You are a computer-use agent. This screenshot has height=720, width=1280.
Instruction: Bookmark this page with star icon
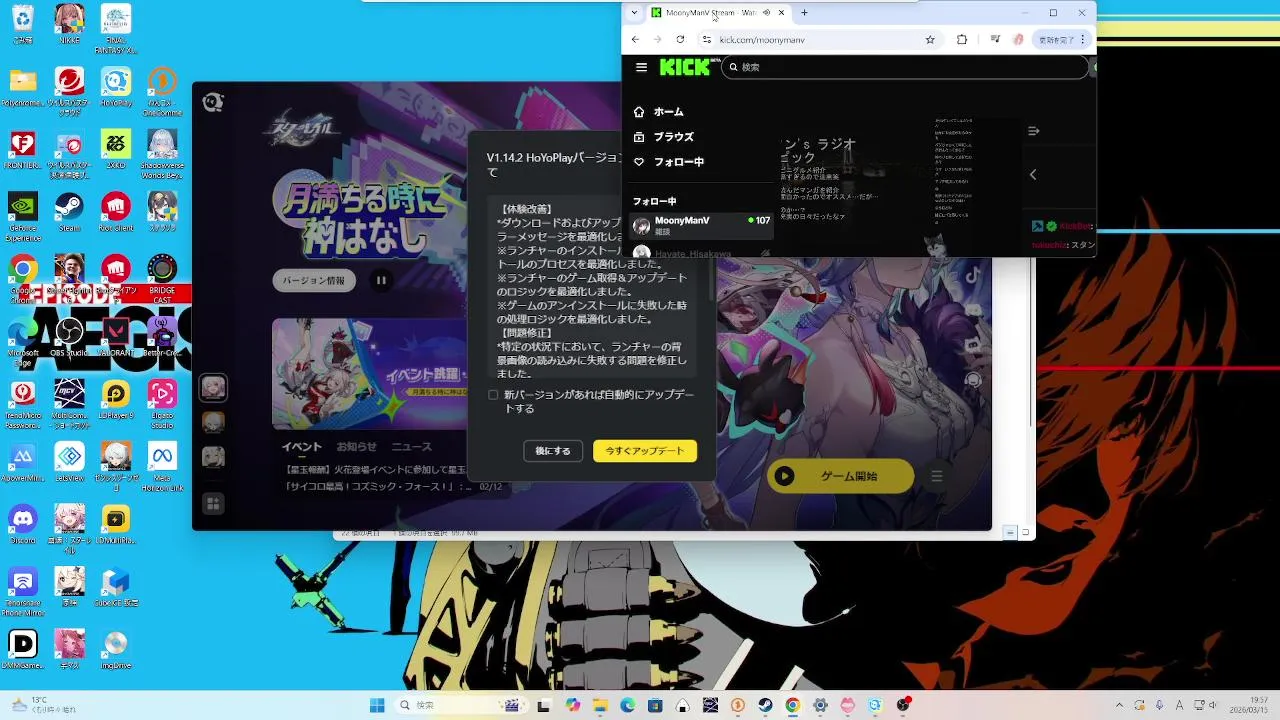930,40
